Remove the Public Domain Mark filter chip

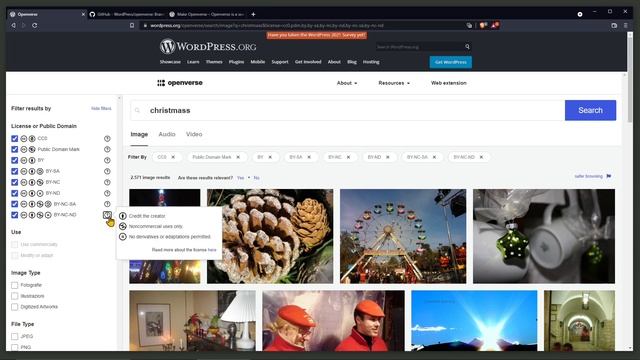[x=238, y=157]
